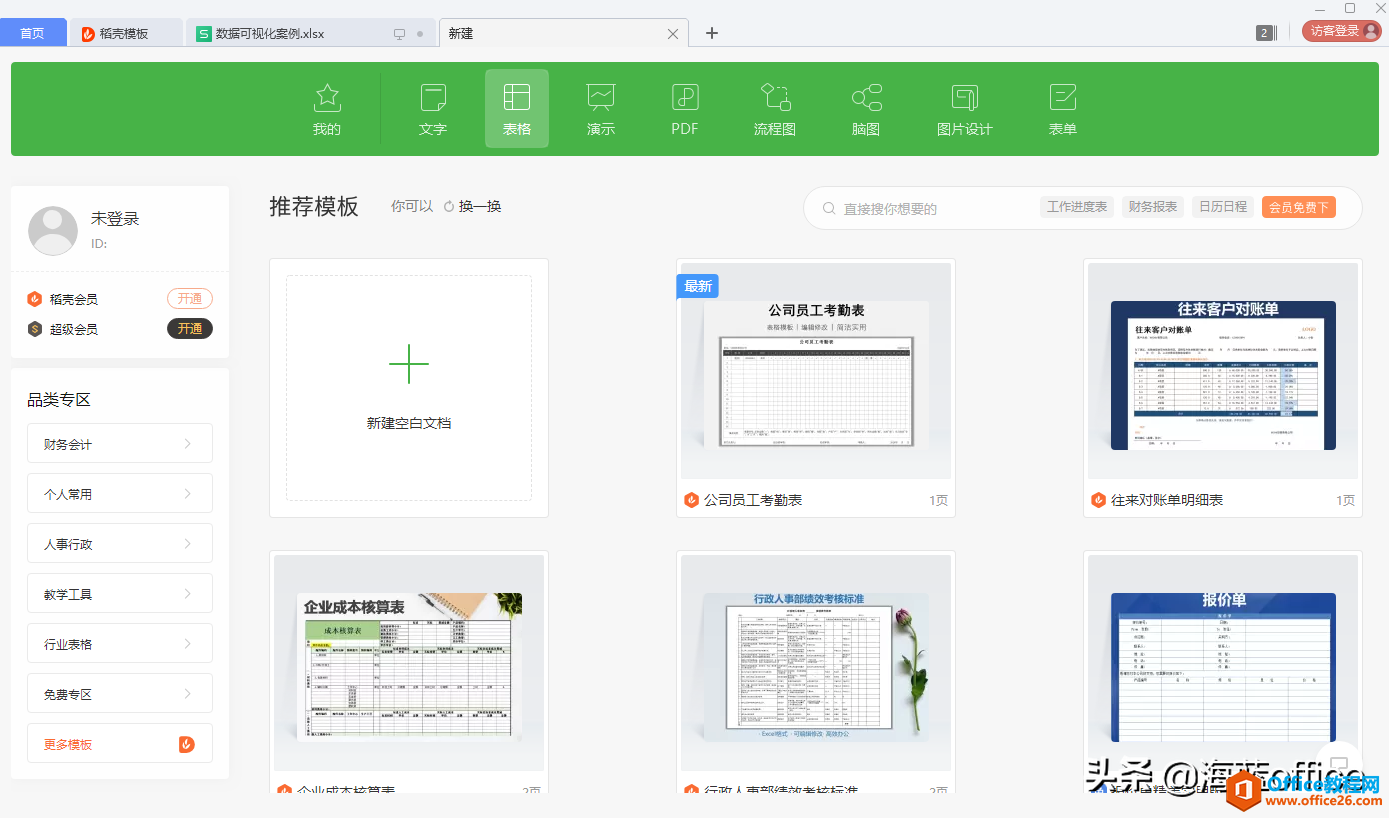Screen dimensions: 1389x818
Task: Choose the PDF icon
Action: pos(685,97)
